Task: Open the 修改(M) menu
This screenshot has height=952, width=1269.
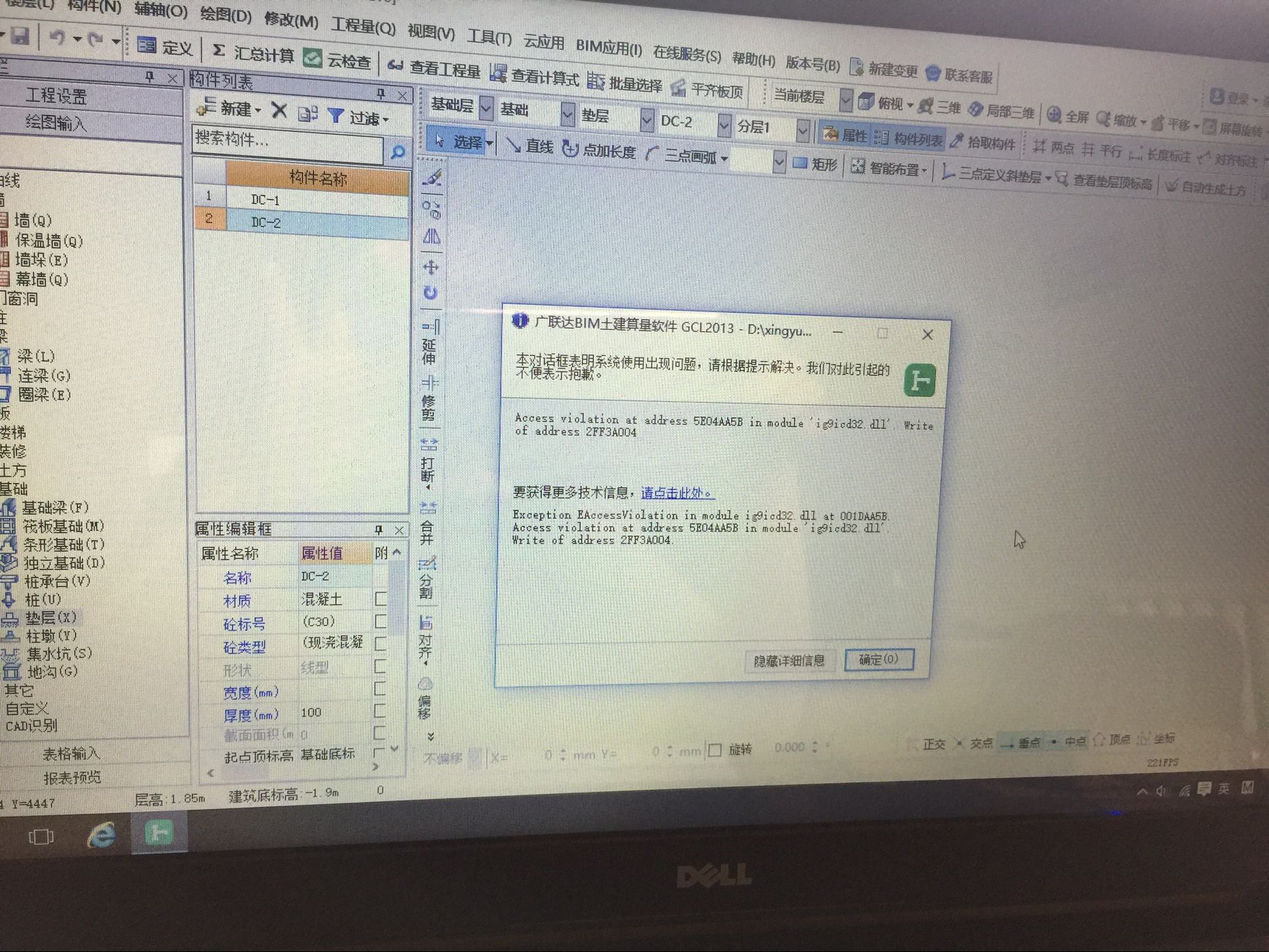Action: (x=291, y=19)
